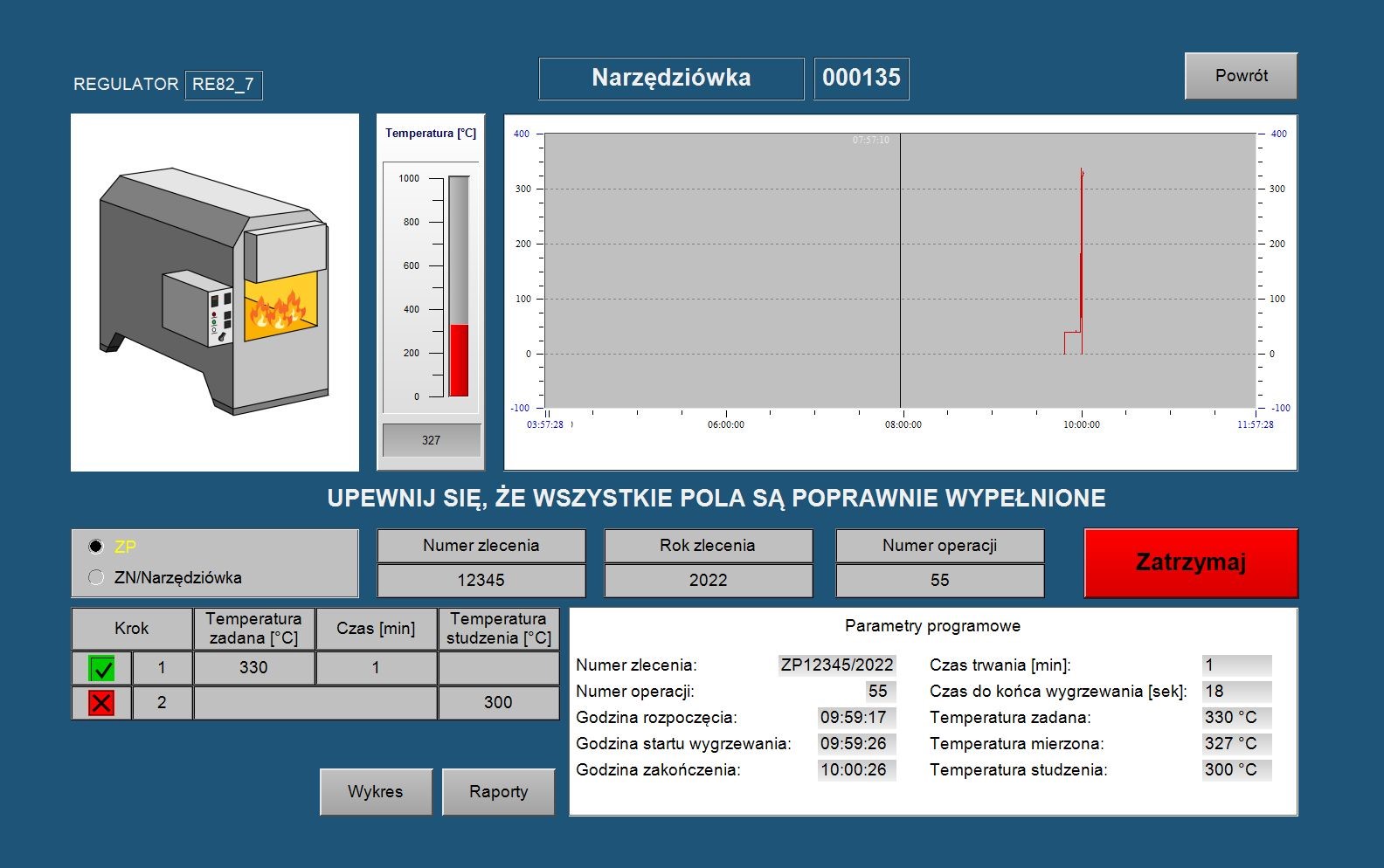Click the Numer operacji field showing 55
1384x868 pixels.
[x=939, y=581]
